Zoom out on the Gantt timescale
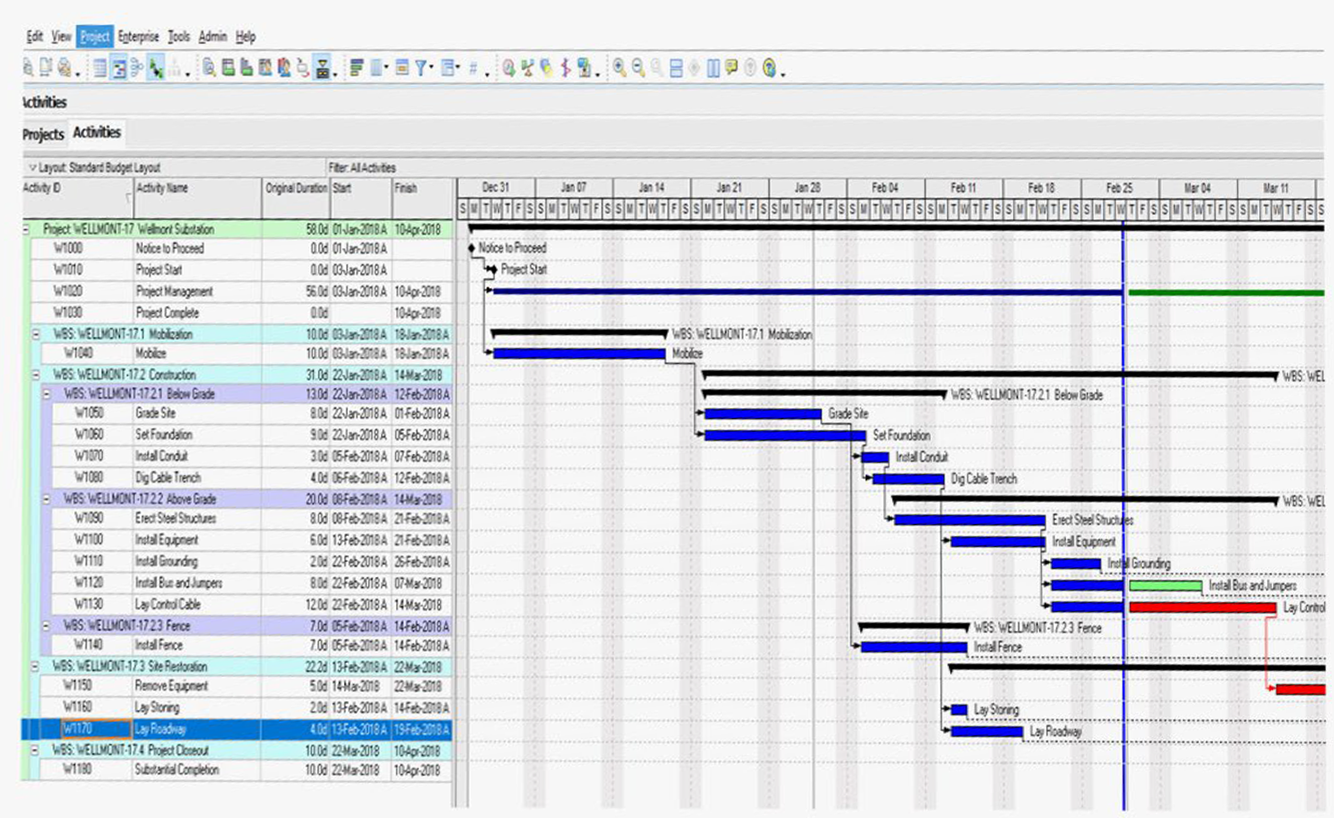Screen dimensions: 1334x818 click(x=639, y=69)
